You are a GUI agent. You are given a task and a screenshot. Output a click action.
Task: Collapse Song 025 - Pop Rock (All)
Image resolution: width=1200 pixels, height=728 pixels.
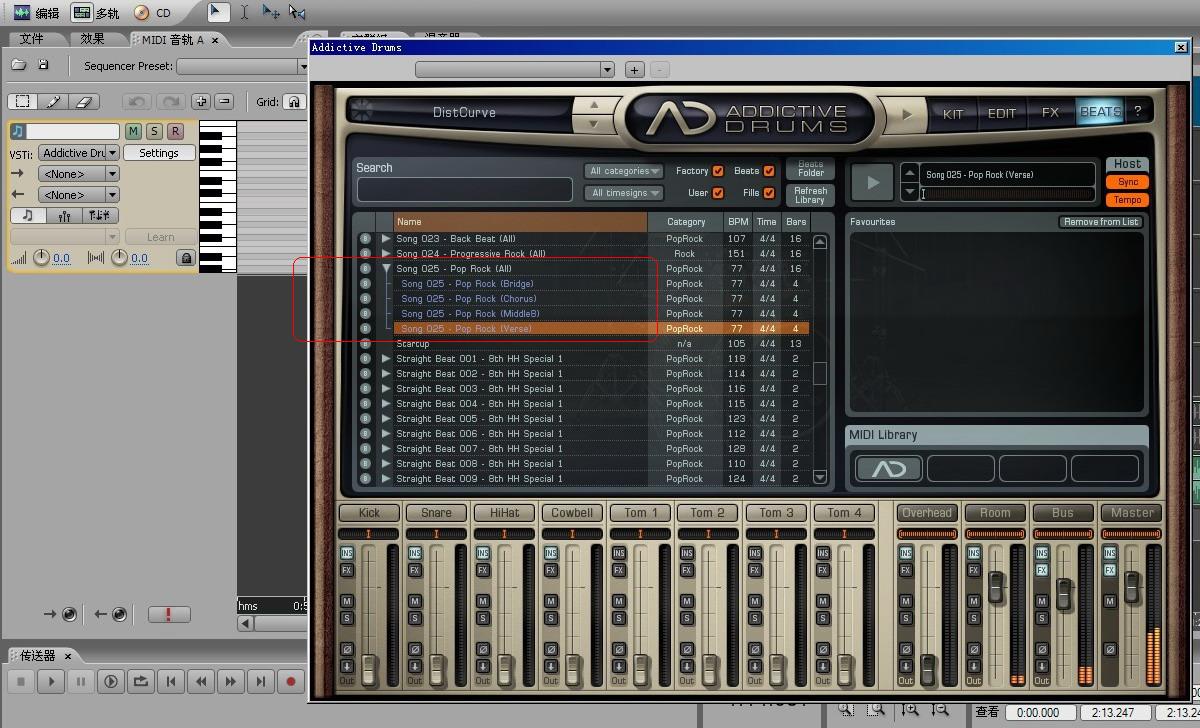tap(386, 268)
